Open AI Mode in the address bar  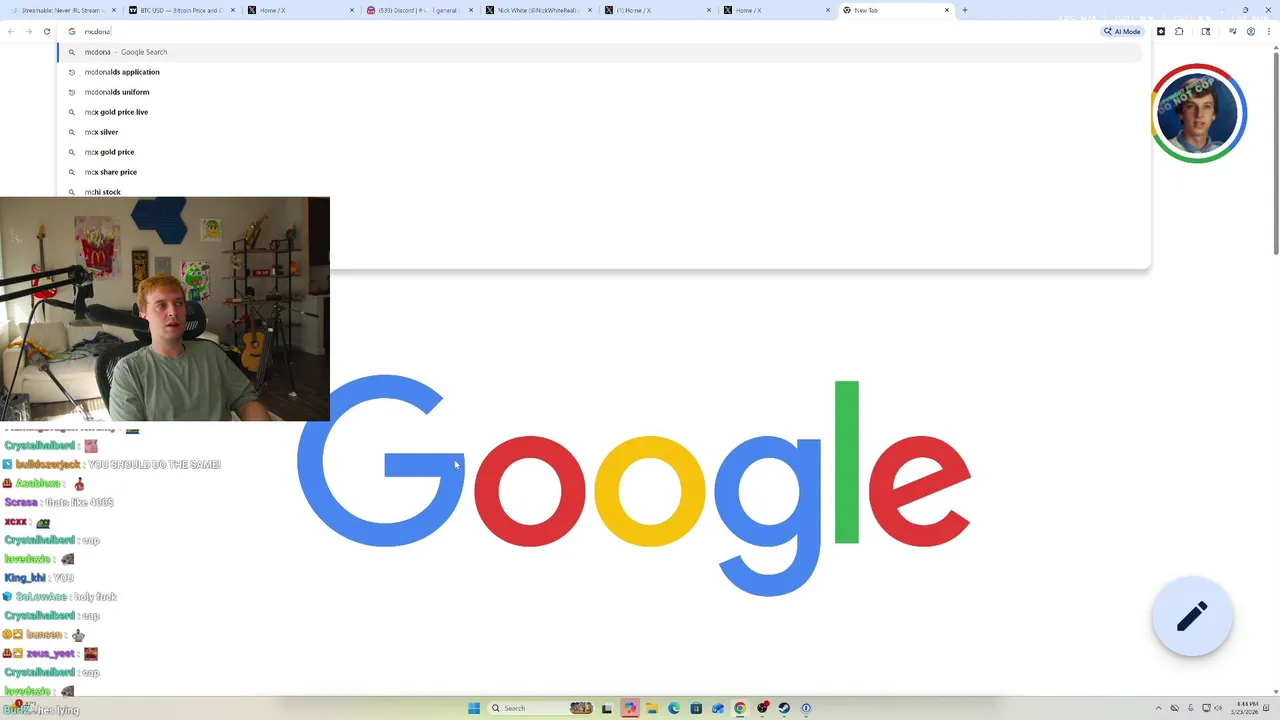click(x=1123, y=31)
